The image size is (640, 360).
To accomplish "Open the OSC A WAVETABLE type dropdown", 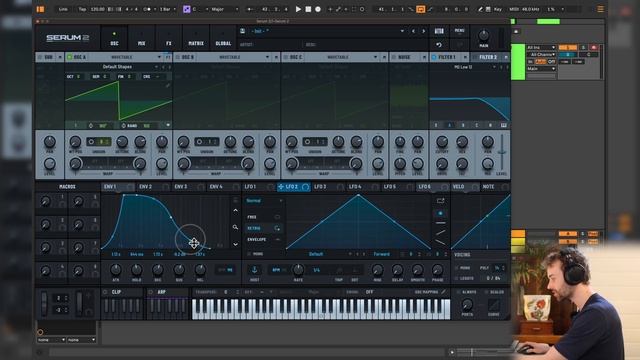I will coord(124,57).
